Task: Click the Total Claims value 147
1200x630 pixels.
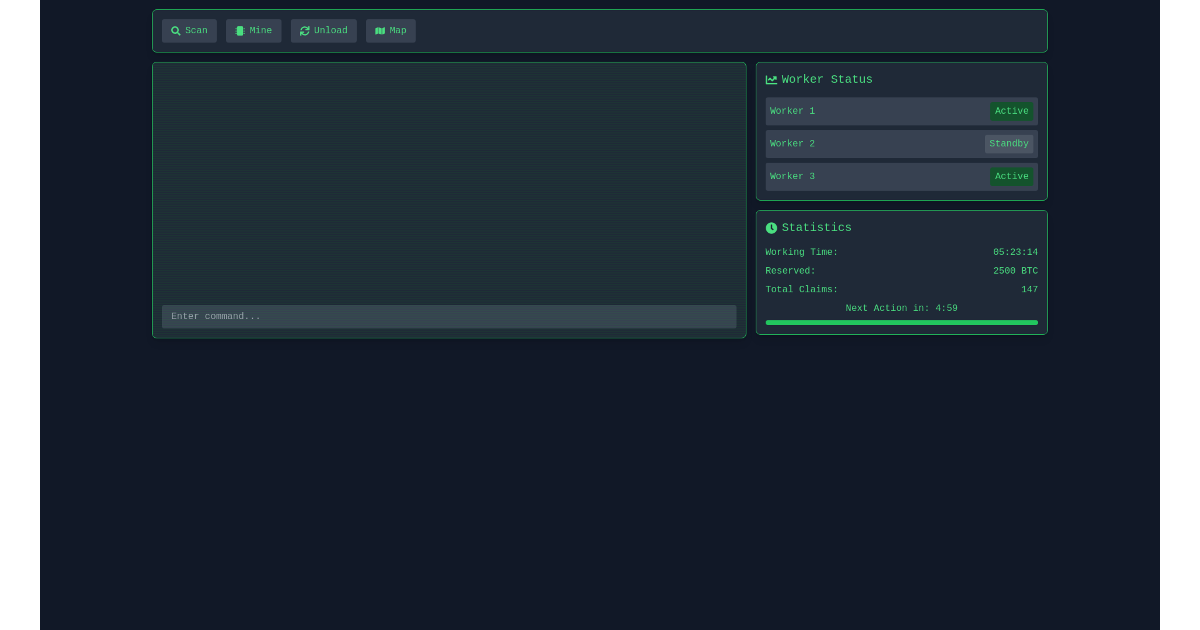Action: pos(1029,289)
